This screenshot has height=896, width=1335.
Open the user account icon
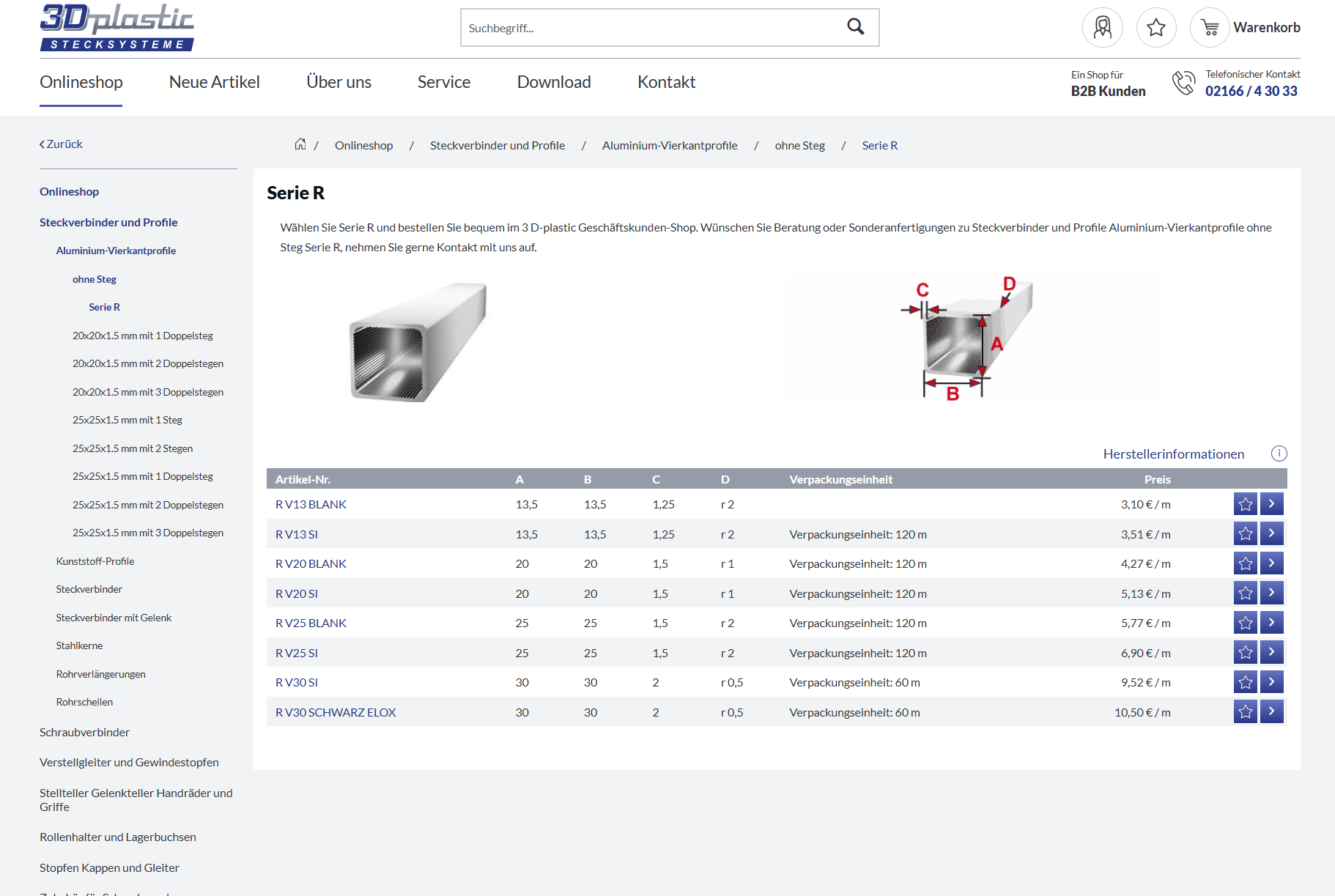tap(1102, 28)
